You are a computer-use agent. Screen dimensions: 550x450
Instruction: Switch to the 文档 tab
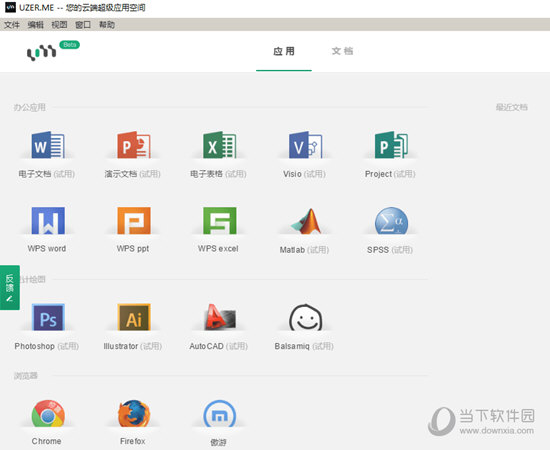tap(342, 51)
